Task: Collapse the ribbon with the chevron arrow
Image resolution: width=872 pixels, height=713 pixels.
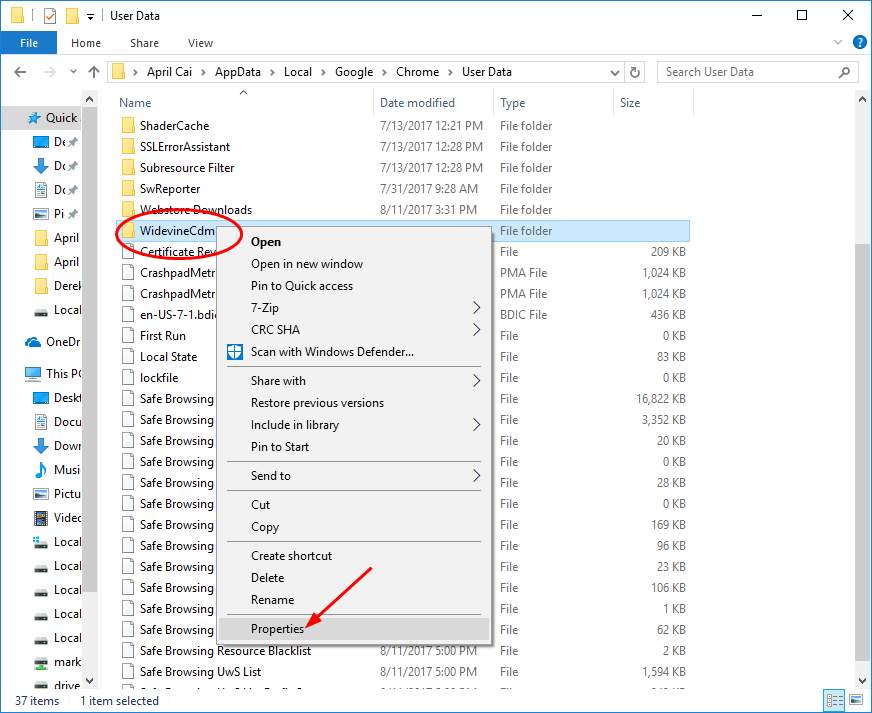Action: pos(838,42)
